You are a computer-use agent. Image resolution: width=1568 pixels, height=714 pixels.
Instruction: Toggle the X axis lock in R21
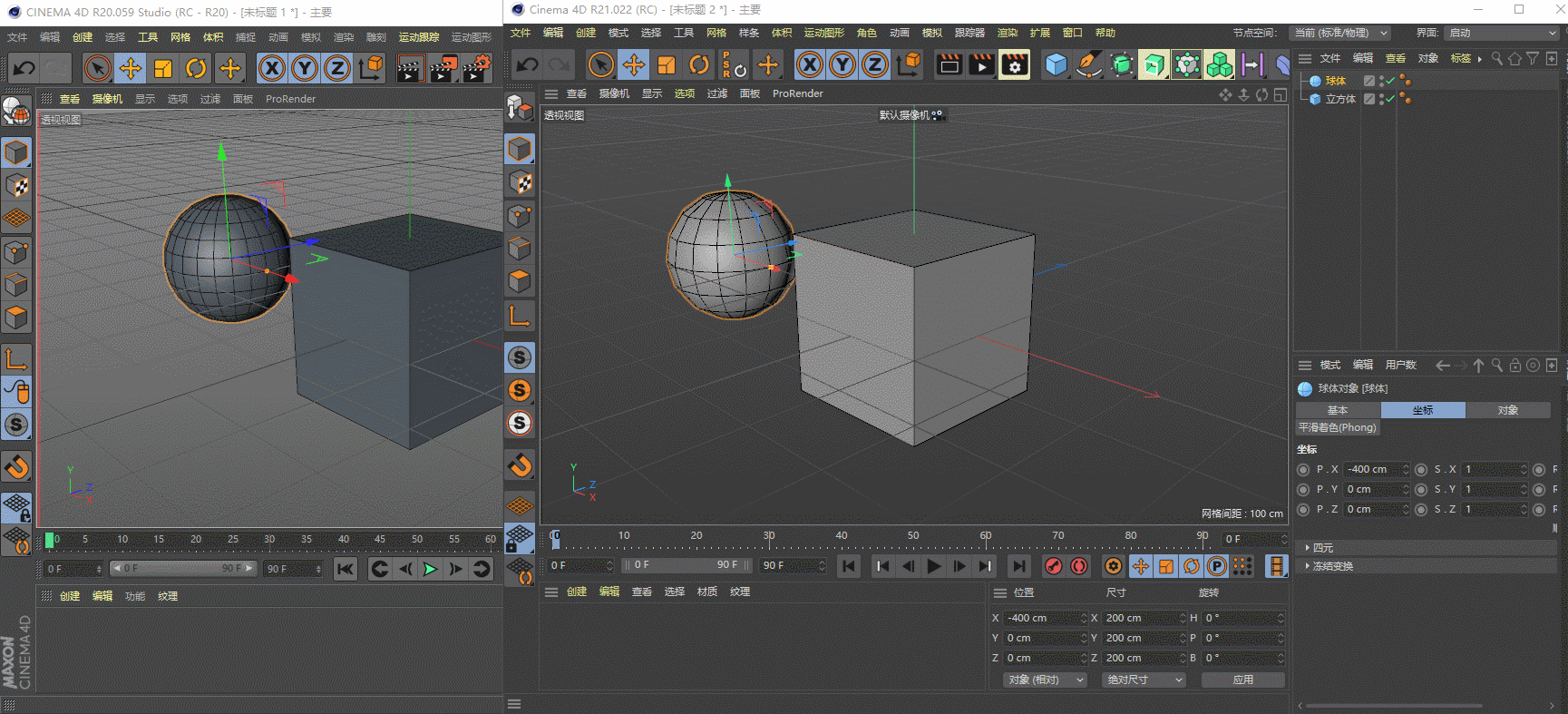point(809,64)
